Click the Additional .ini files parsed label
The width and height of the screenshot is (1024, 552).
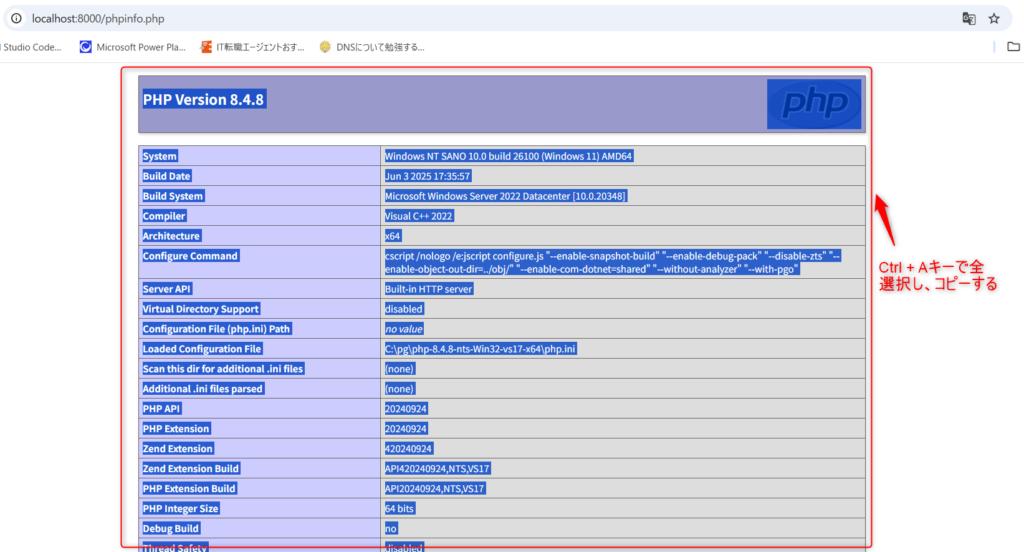(202, 389)
